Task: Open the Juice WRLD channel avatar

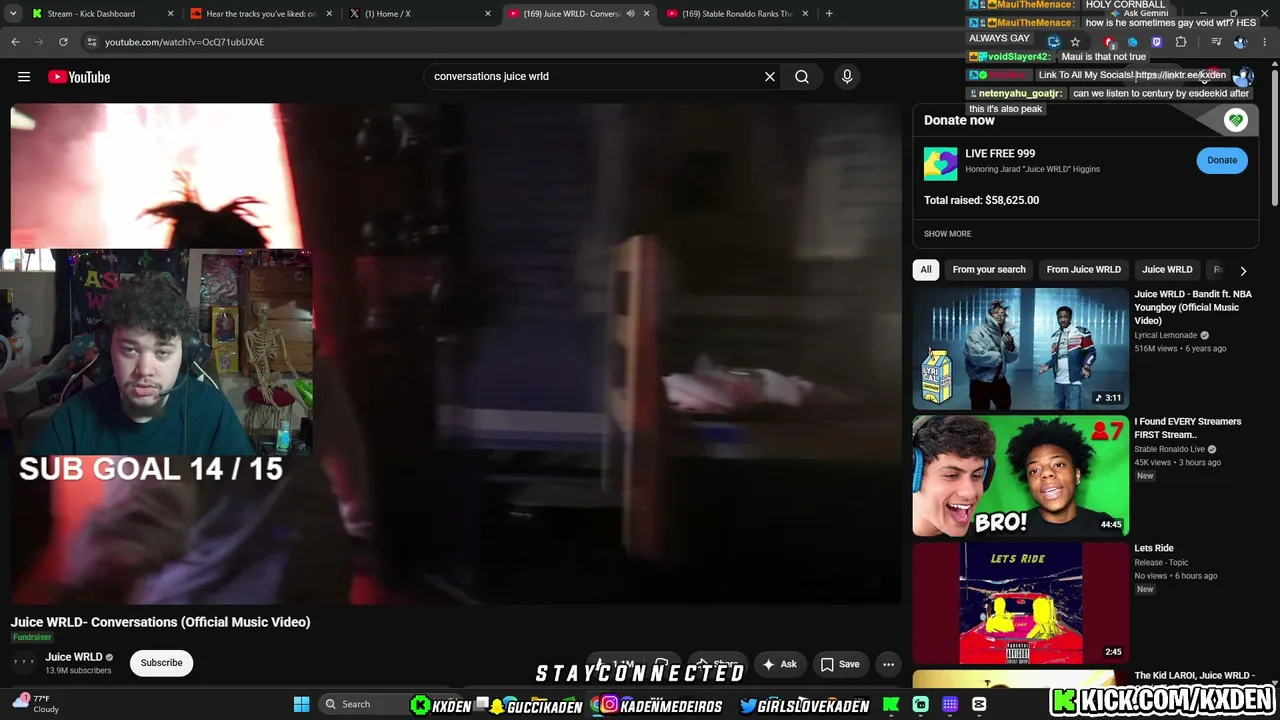Action: [x=24, y=663]
